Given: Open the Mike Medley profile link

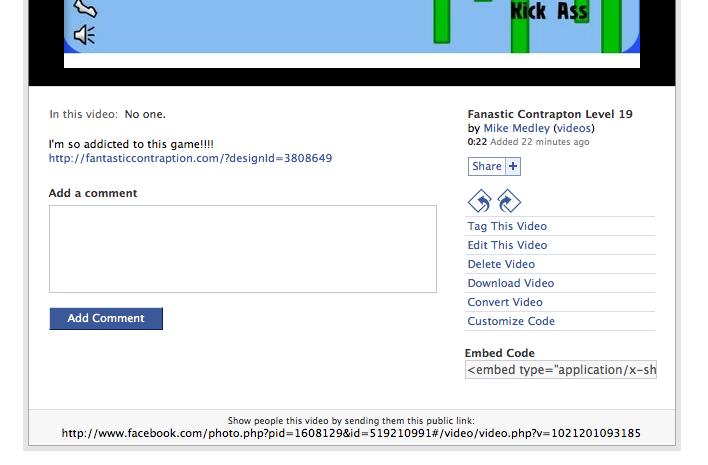Looking at the screenshot, I should (x=517, y=128).
